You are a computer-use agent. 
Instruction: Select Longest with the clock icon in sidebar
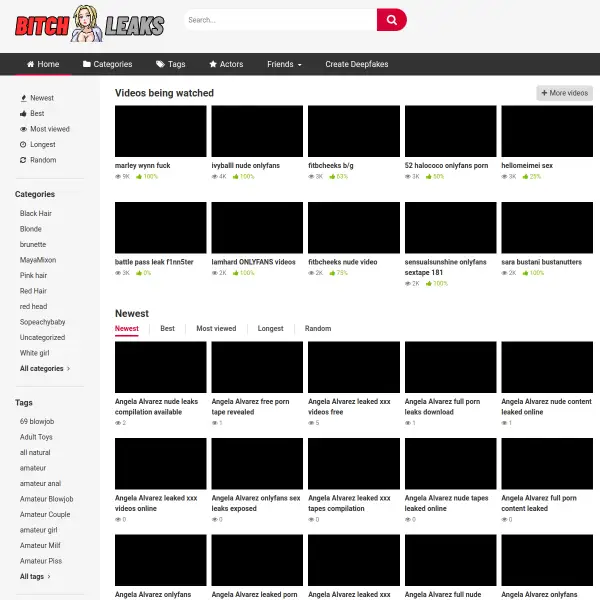point(42,144)
